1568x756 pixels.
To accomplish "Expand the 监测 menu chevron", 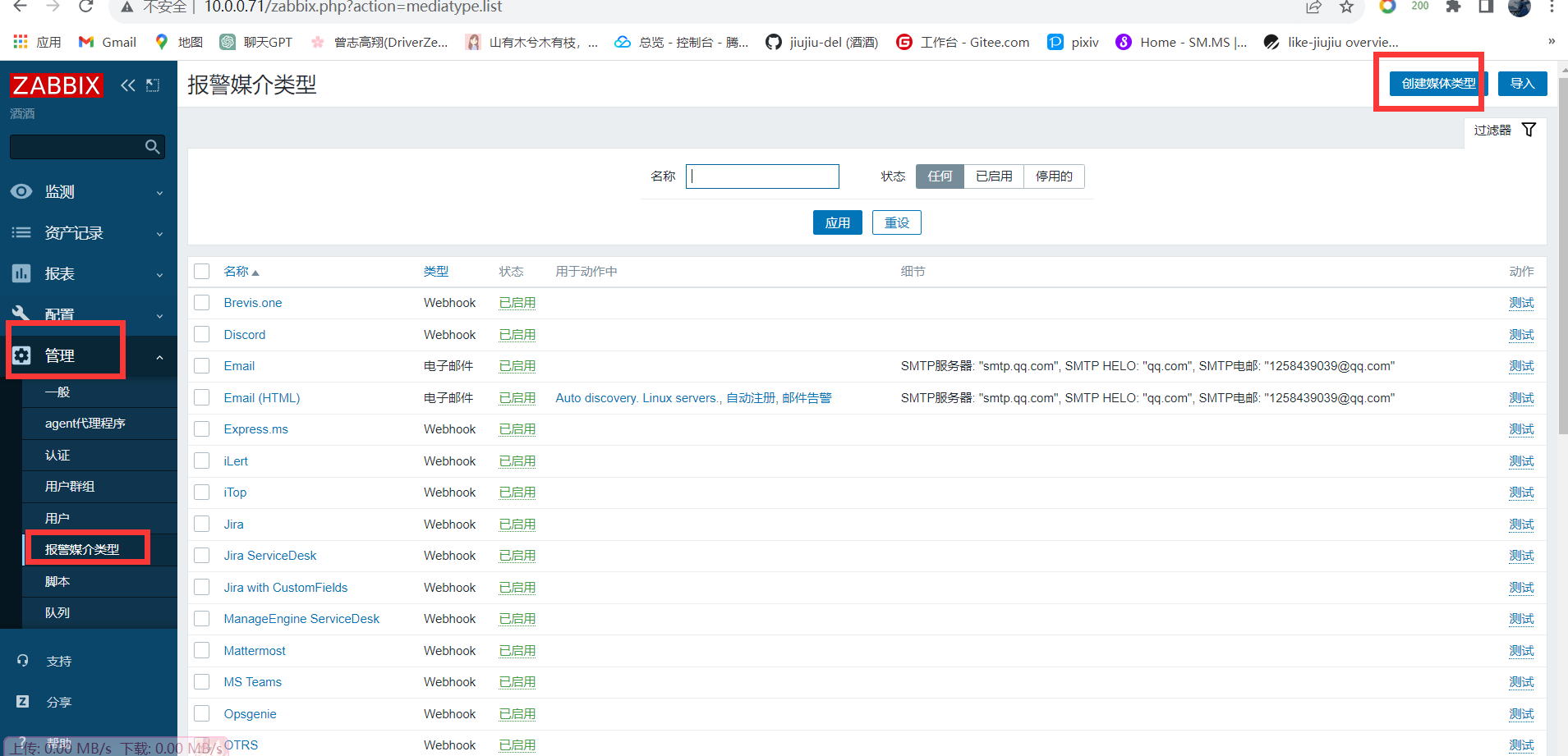I will point(159,193).
